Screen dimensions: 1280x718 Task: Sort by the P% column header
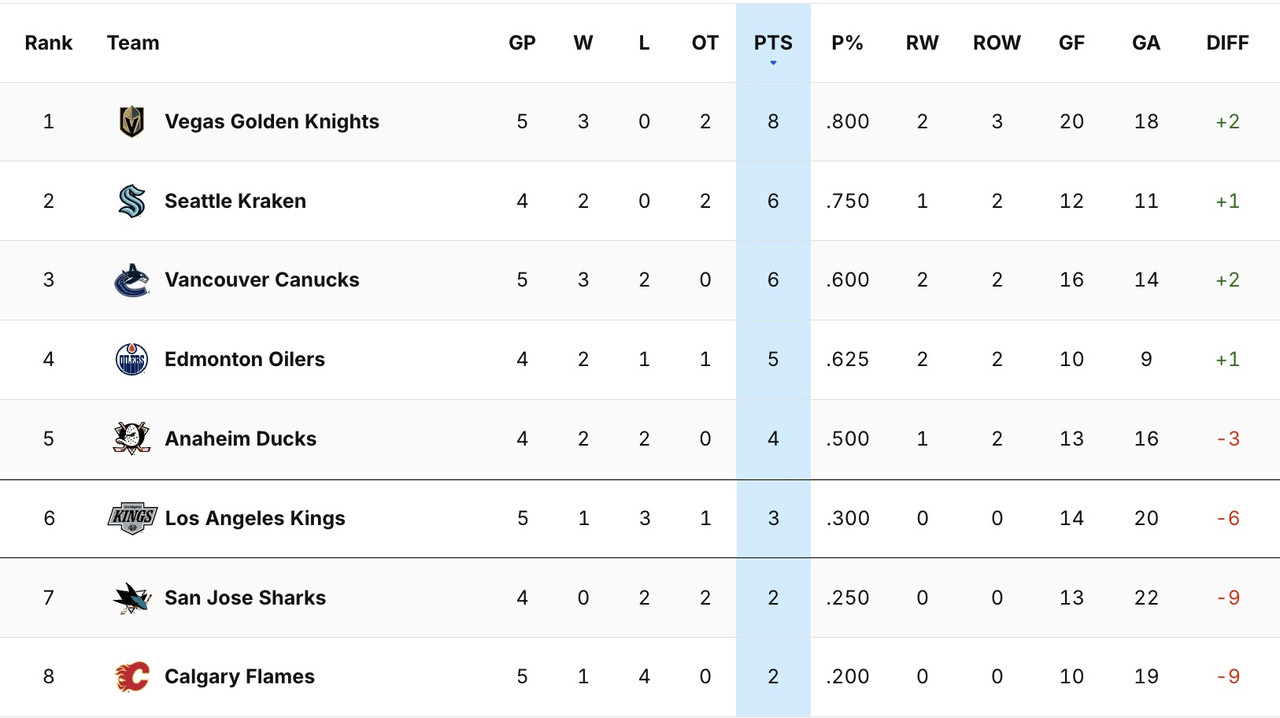[847, 43]
